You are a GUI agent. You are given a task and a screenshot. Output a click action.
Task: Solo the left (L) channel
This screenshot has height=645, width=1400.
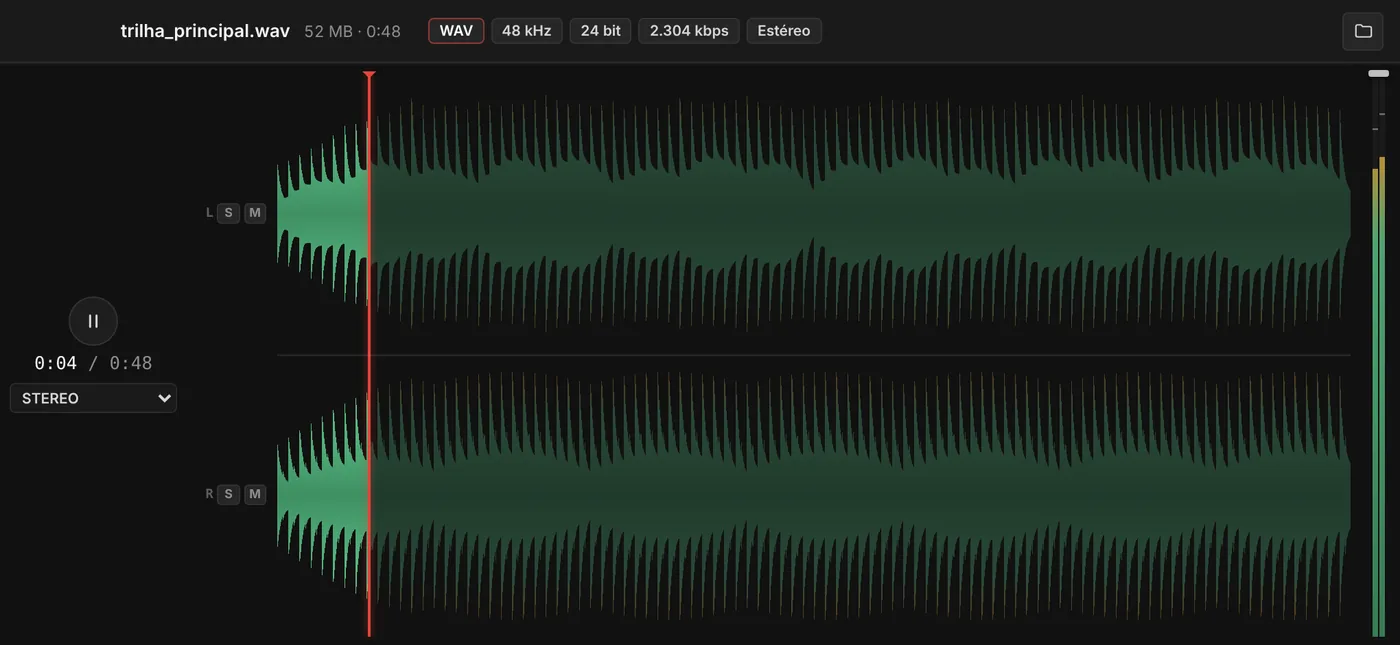coord(228,212)
